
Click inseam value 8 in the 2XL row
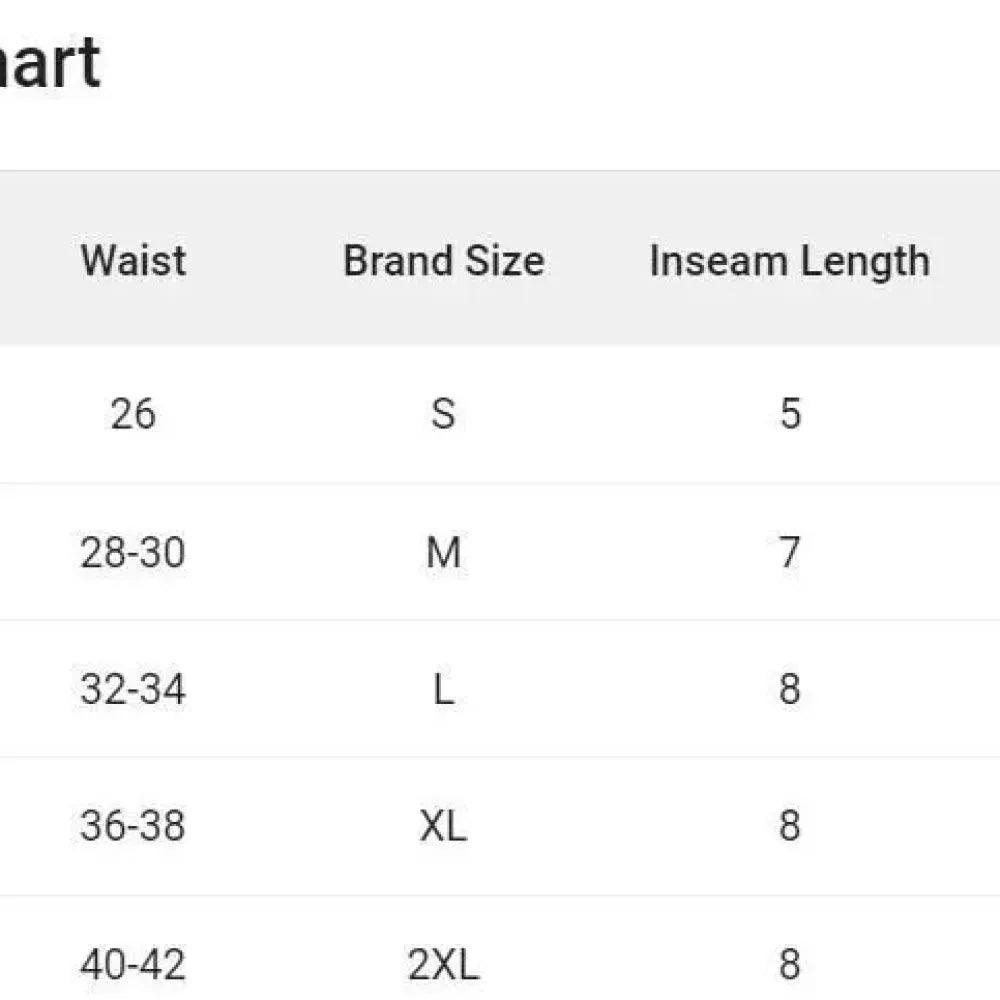pos(790,964)
